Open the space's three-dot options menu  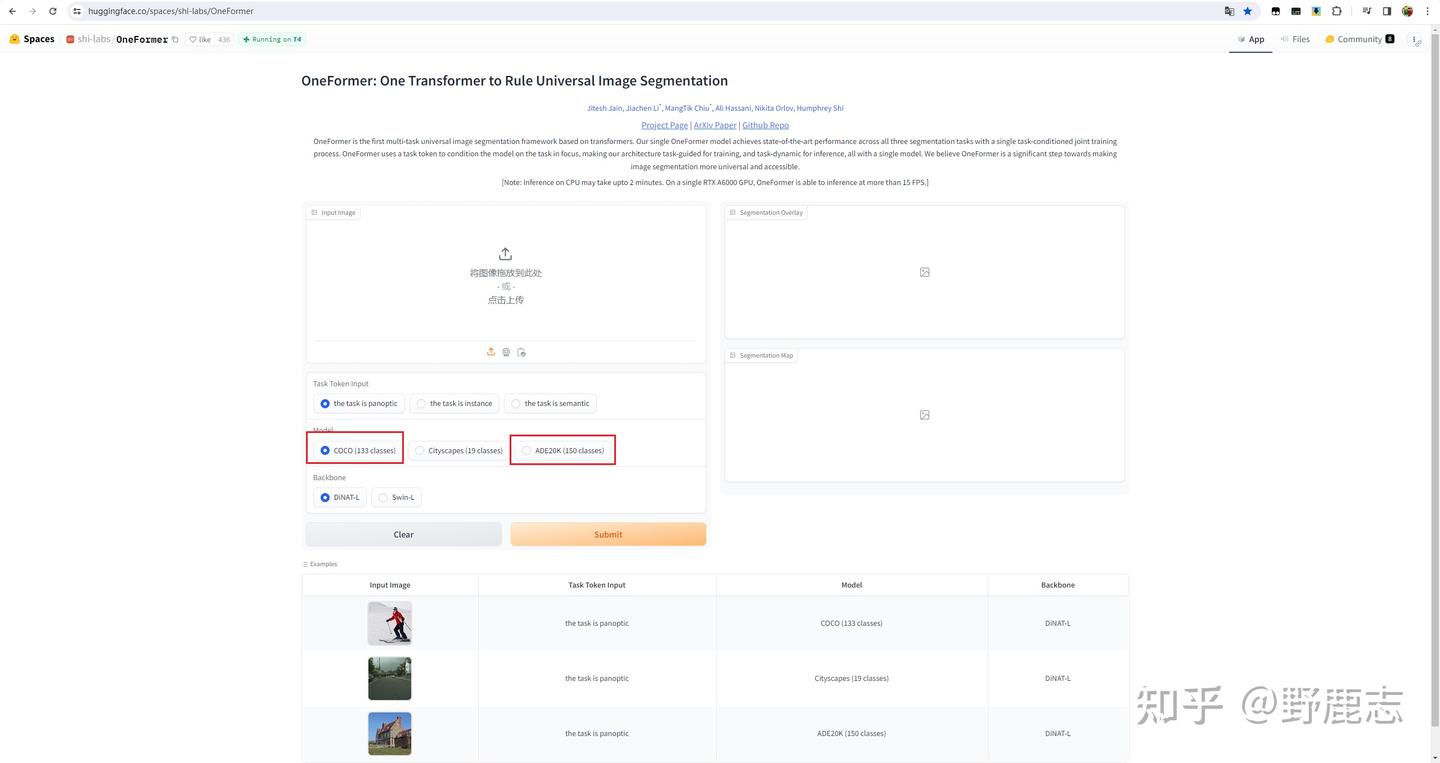point(1415,39)
